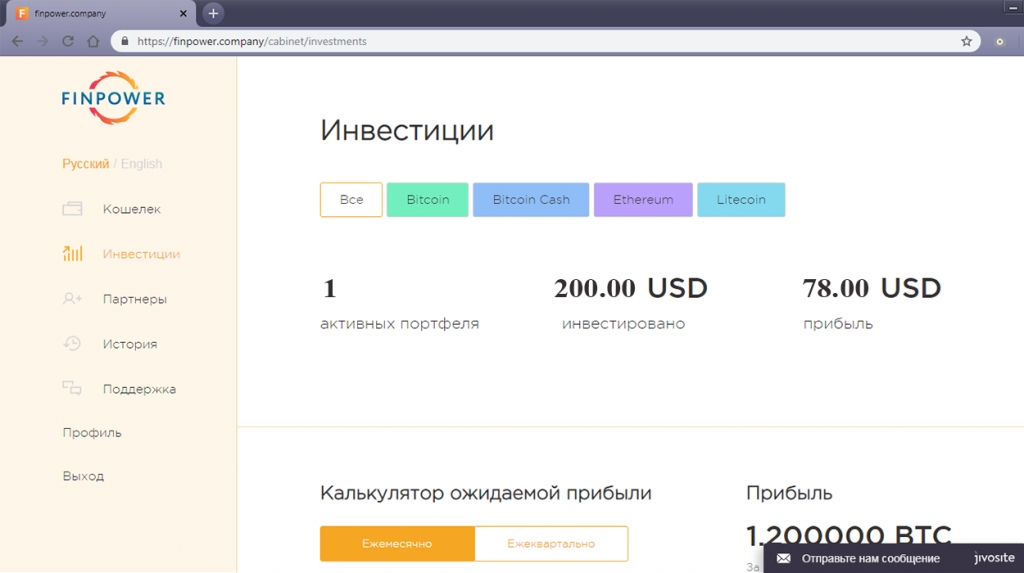Click the add-person icon beside Партнеры
The width and height of the screenshot is (1024, 573).
coord(72,299)
